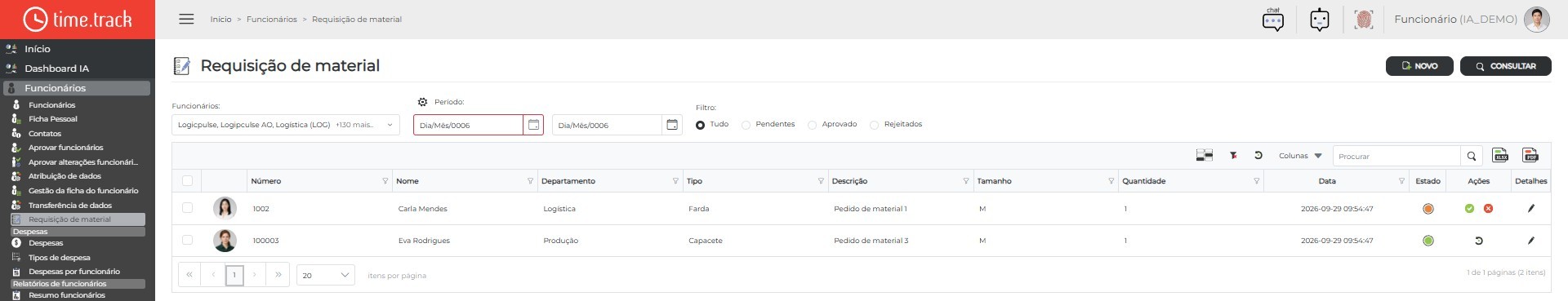Filter the Nome column
This screenshot has width=1568, height=301.
click(x=530, y=181)
